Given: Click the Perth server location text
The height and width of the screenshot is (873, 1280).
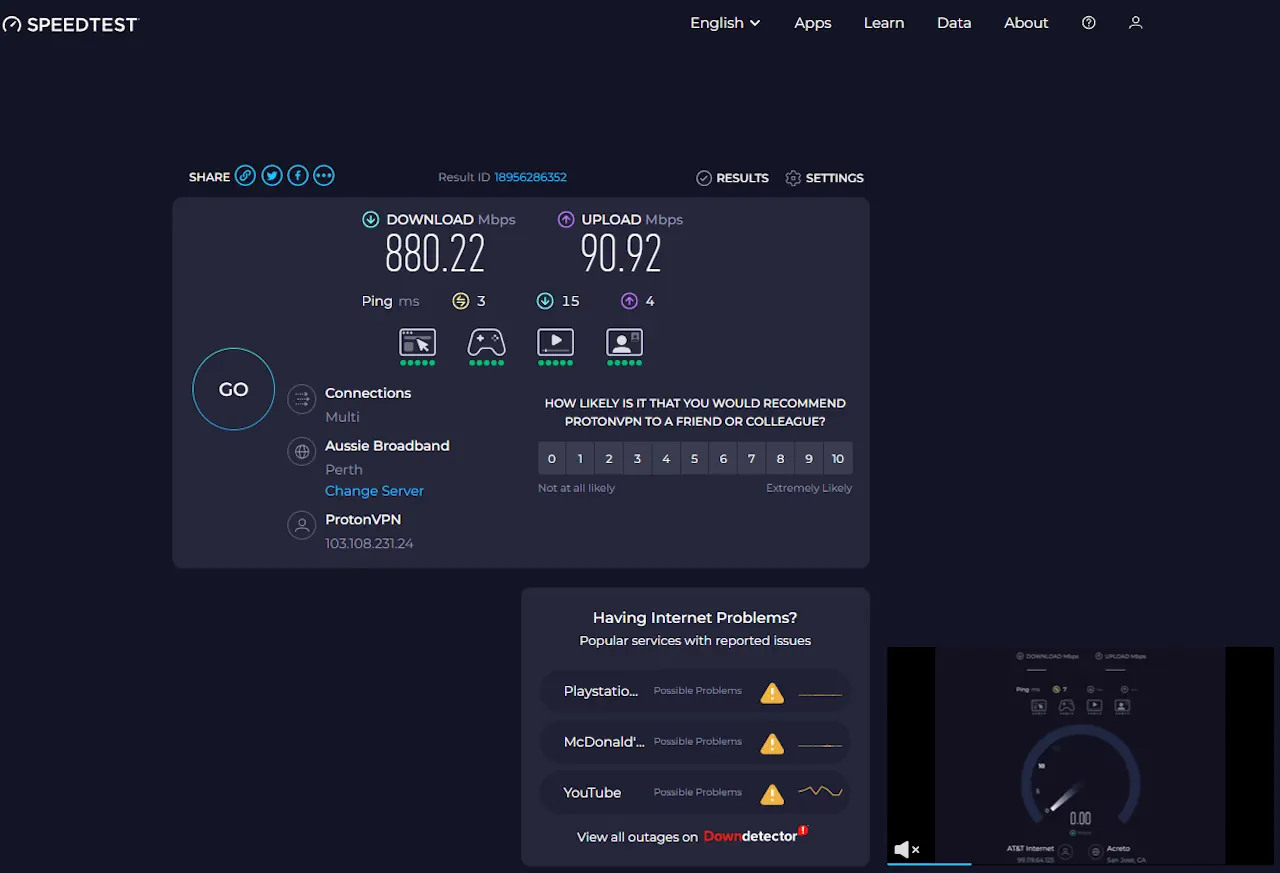Looking at the screenshot, I should (x=344, y=469).
